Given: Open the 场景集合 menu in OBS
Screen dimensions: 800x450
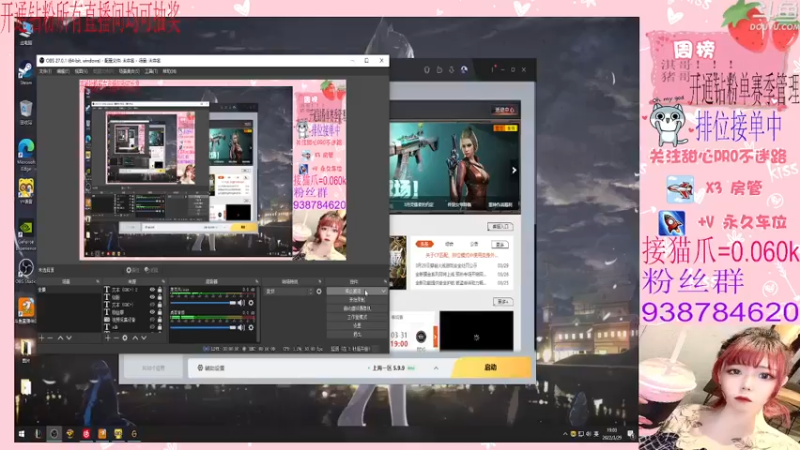Looking at the screenshot, I should 129,71.
